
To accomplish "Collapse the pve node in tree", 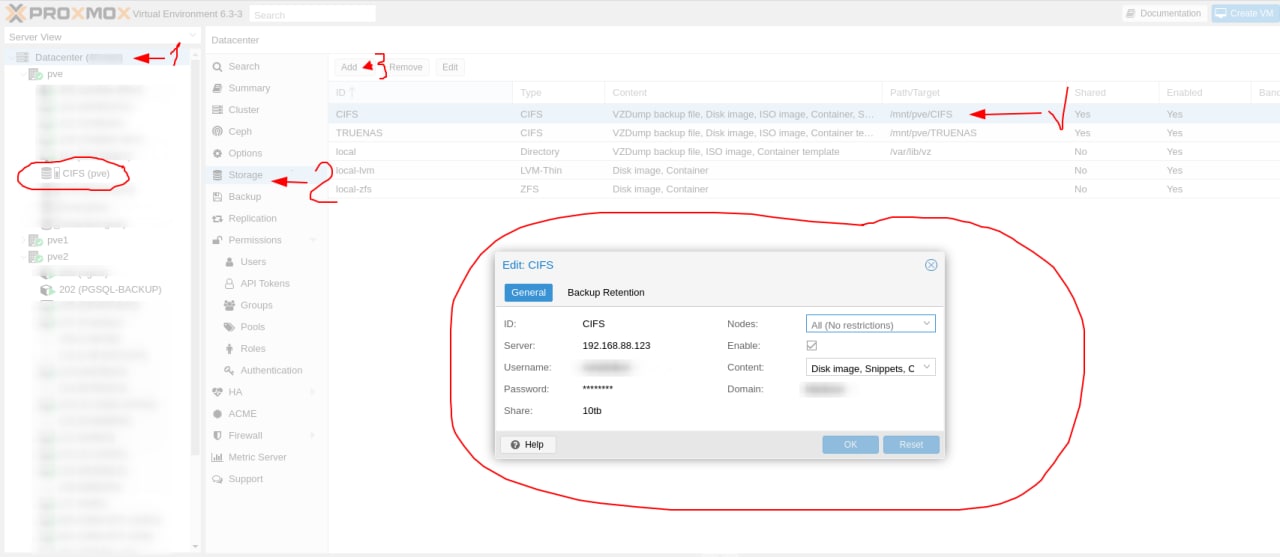I will pyautogui.click(x=23, y=74).
